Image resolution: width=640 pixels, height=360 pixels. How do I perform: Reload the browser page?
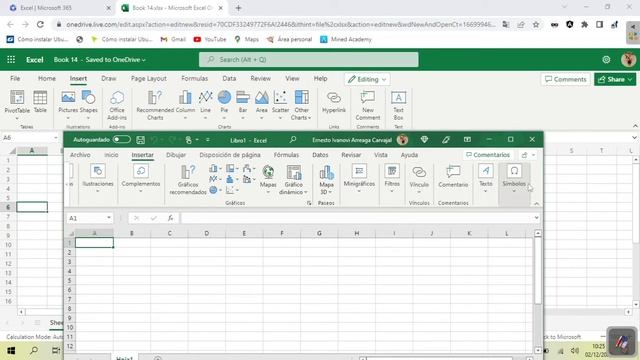point(40,24)
